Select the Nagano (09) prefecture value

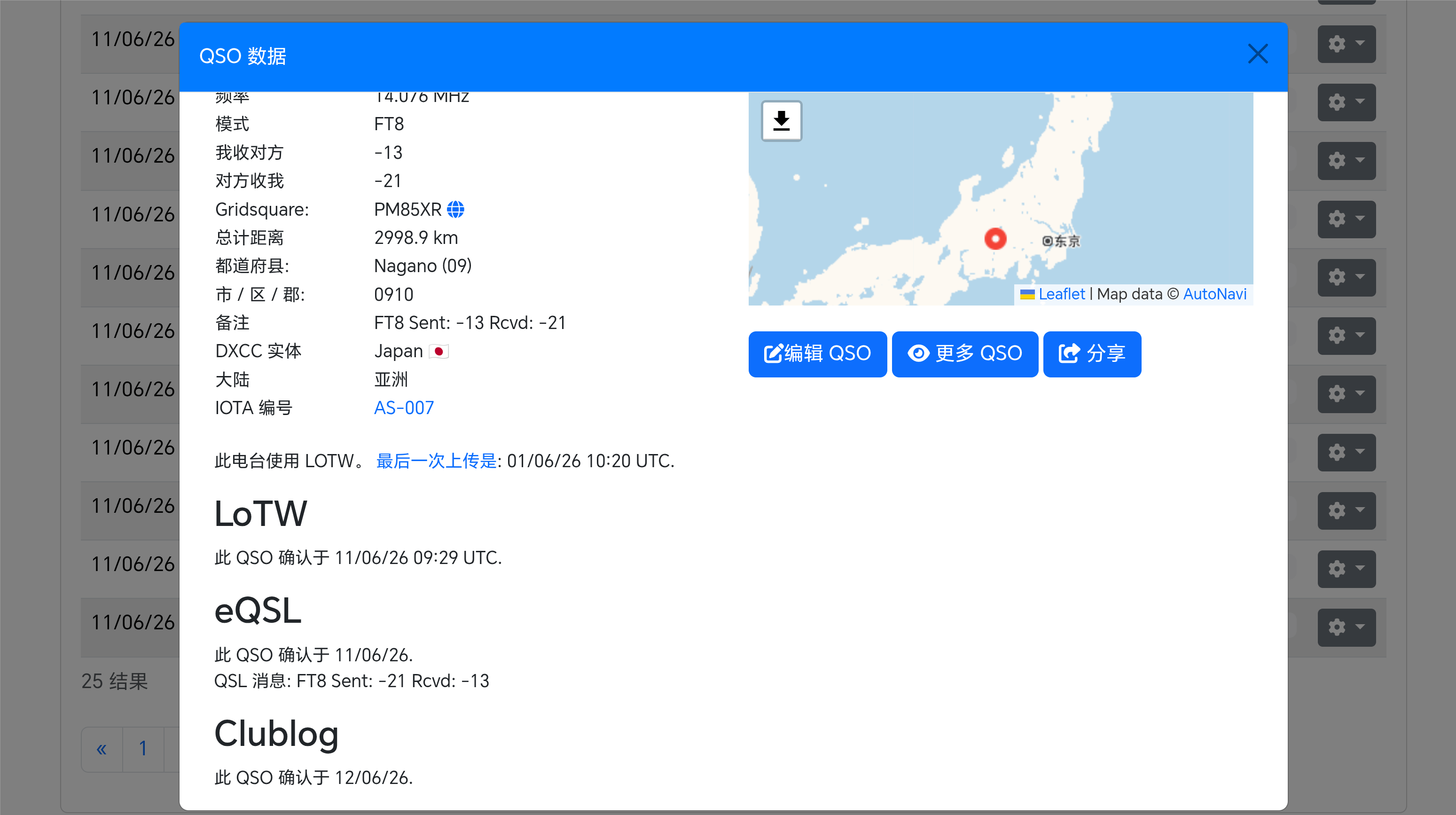(423, 266)
